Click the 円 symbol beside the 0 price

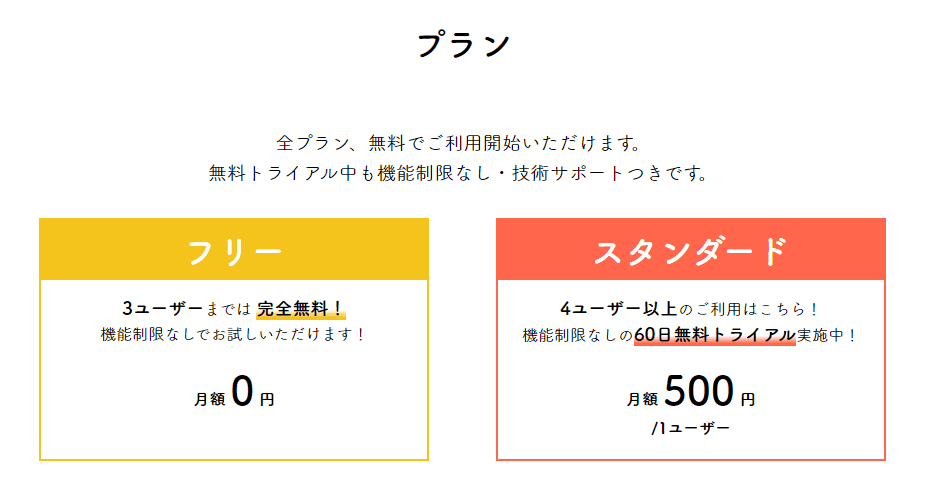point(267,399)
